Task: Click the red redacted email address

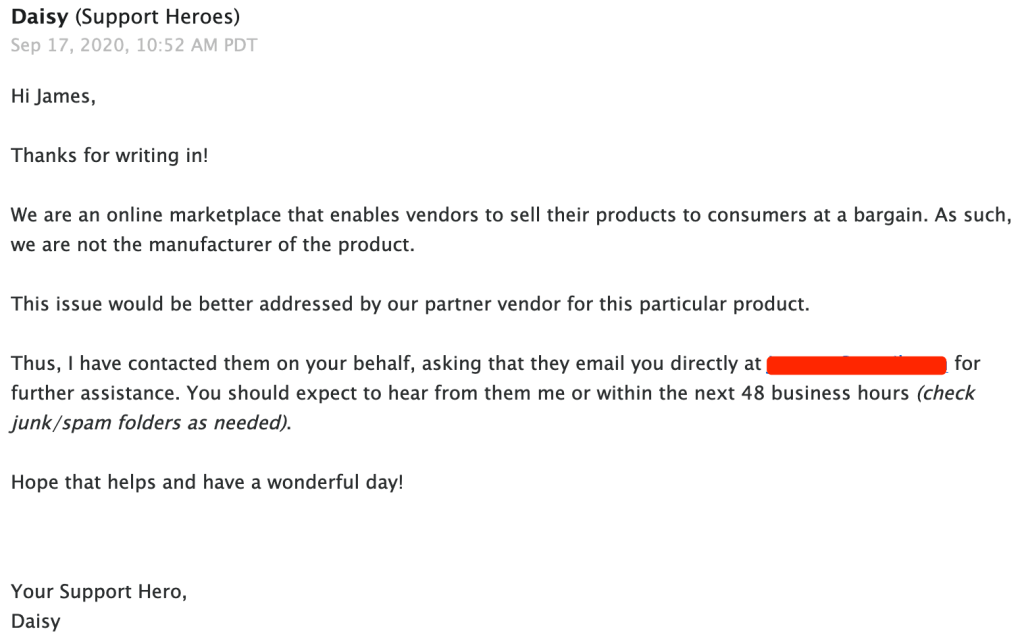Action: pos(856,364)
